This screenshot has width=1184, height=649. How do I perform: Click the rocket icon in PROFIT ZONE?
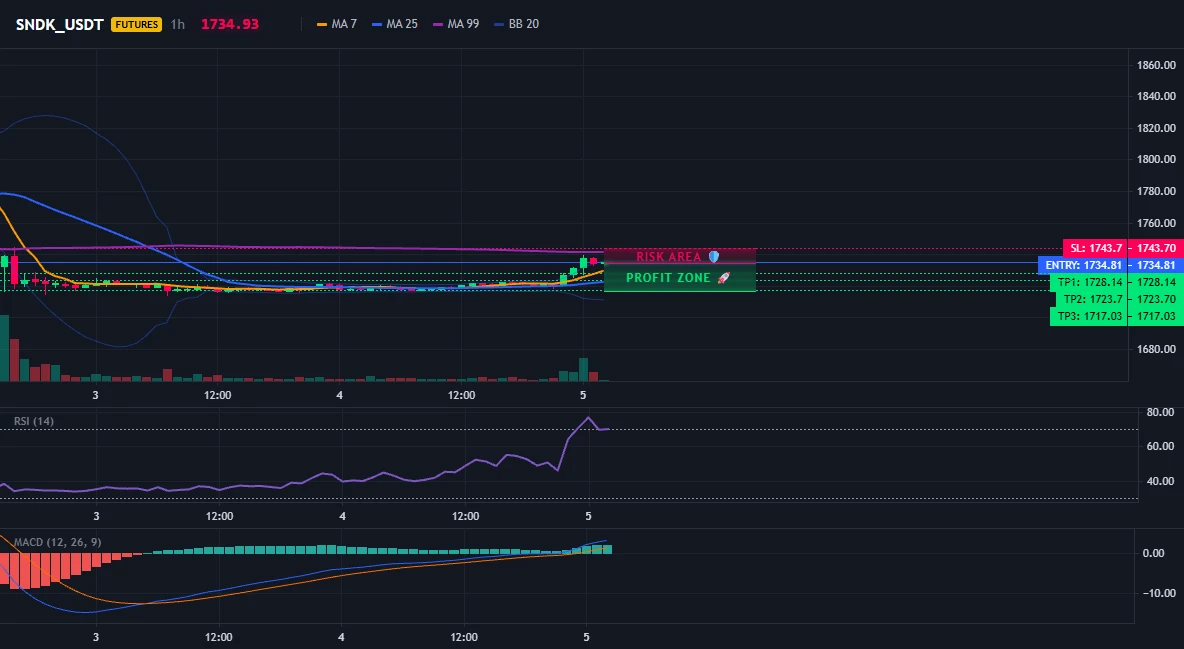(x=723, y=278)
